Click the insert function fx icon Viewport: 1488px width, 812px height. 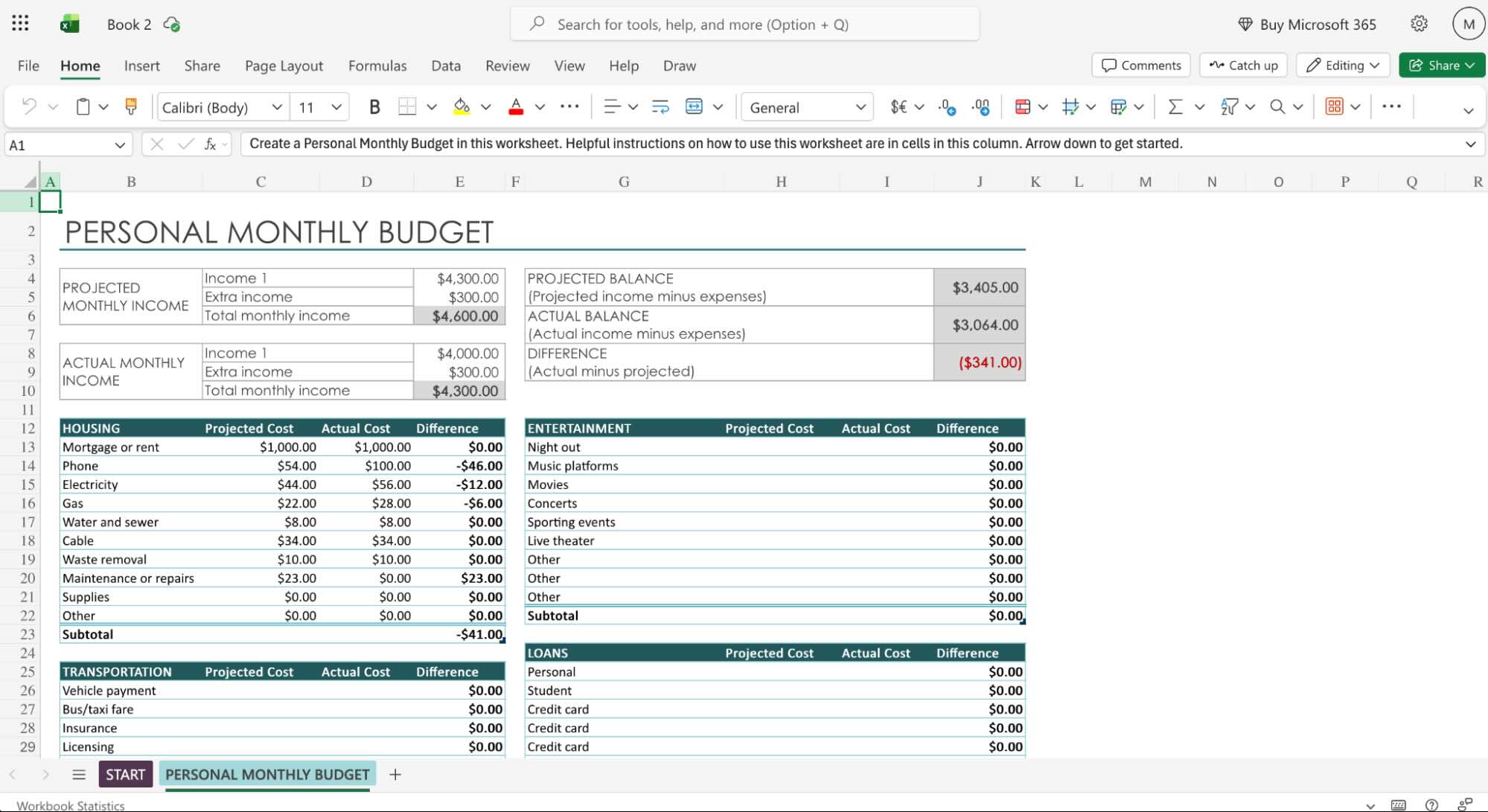[211, 144]
